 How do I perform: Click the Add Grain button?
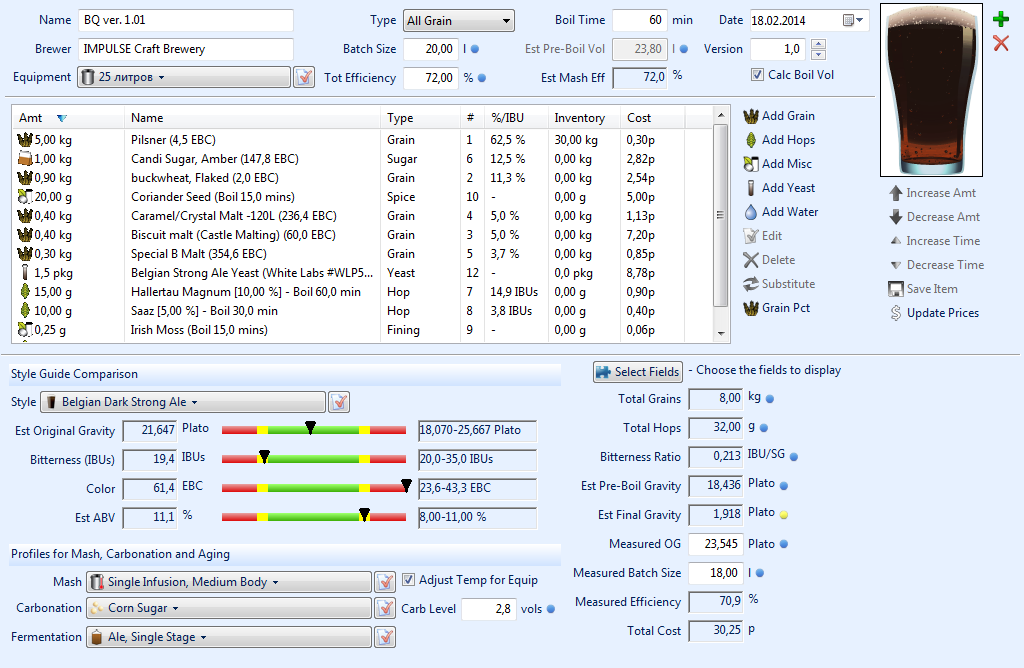click(780, 116)
